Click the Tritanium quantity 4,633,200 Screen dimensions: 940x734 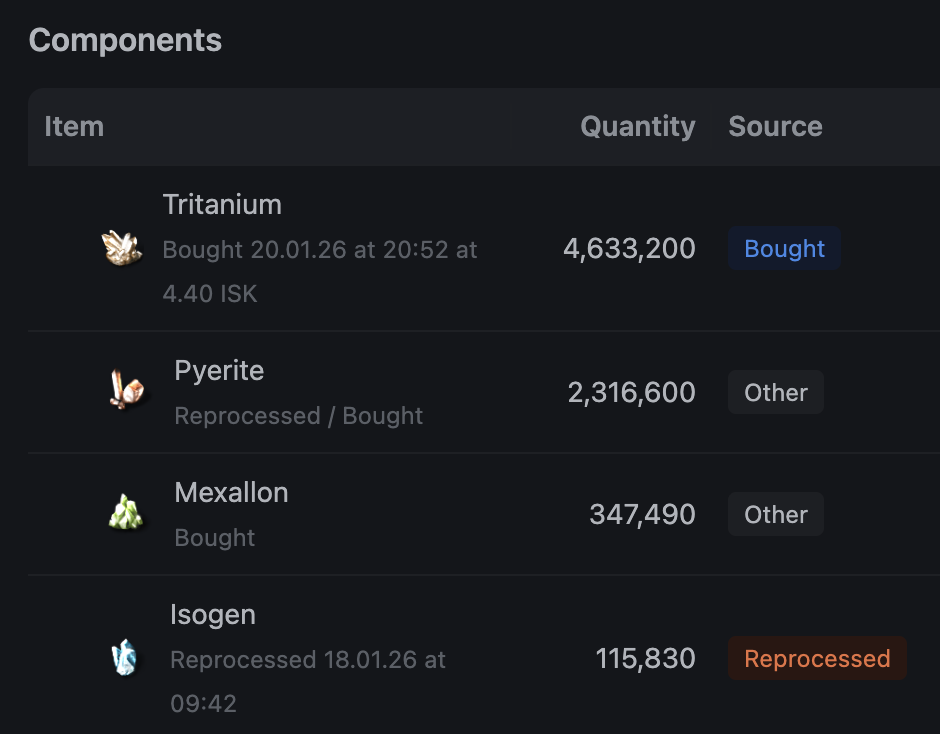pos(629,248)
